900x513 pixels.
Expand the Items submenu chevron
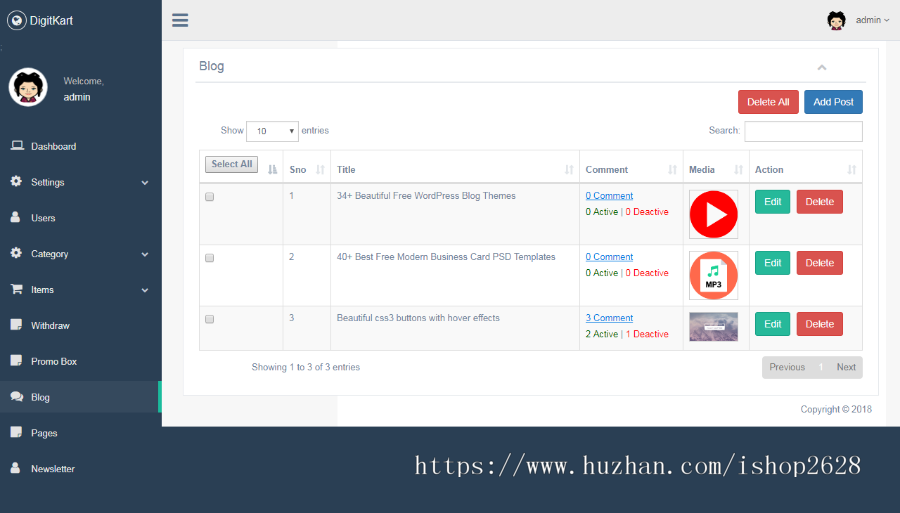click(x=145, y=290)
